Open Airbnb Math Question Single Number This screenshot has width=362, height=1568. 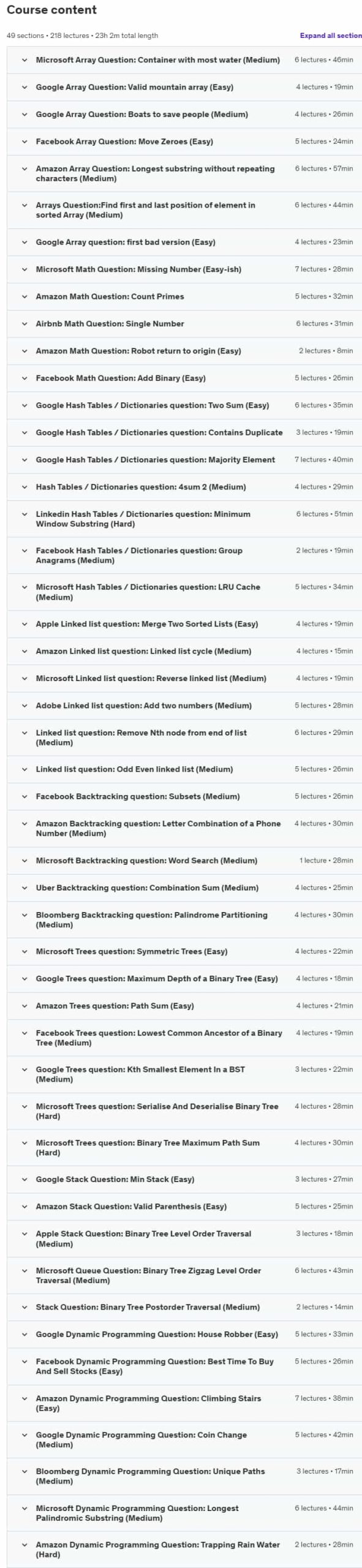coord(184,324)
